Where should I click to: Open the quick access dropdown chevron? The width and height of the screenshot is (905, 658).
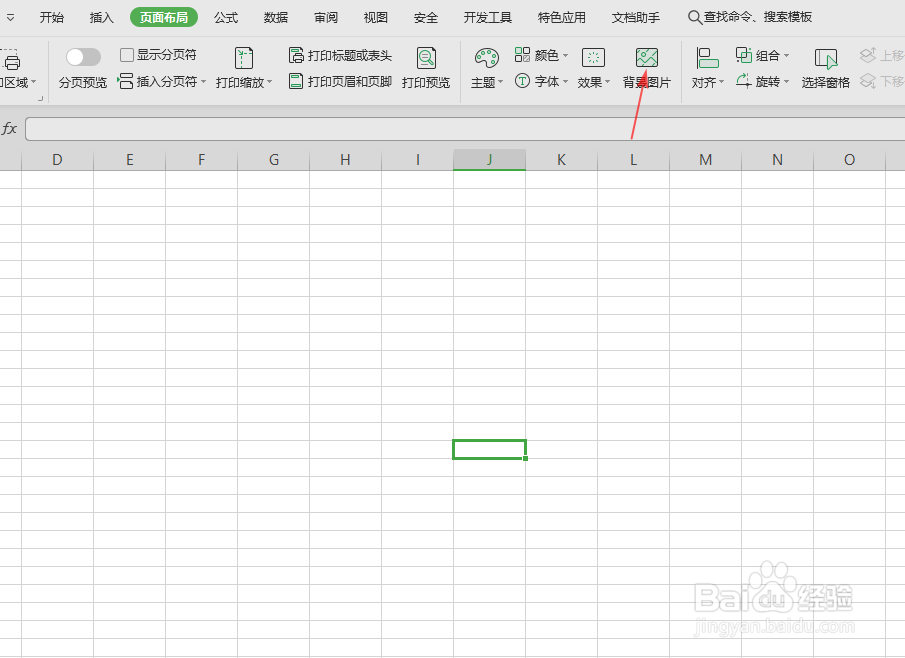[10, 18]
